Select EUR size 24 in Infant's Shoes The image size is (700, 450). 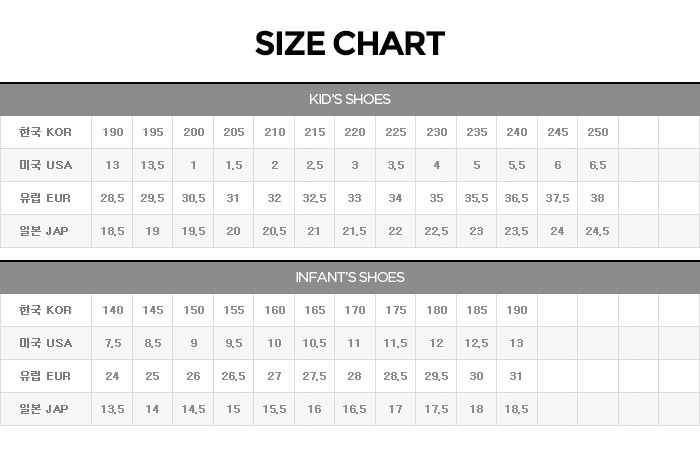point(112,376)
